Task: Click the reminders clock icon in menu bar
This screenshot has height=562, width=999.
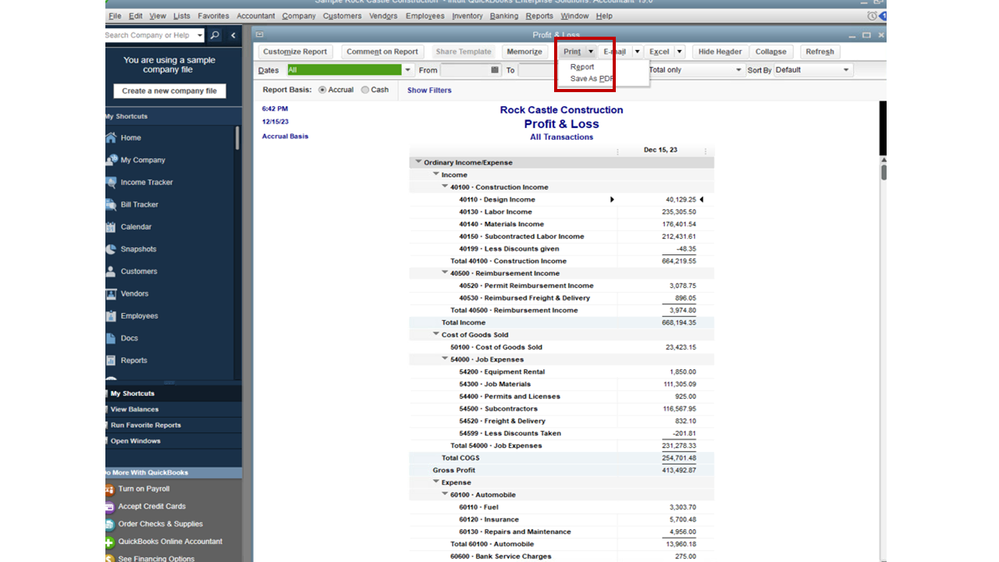Action: coord(872,16)
